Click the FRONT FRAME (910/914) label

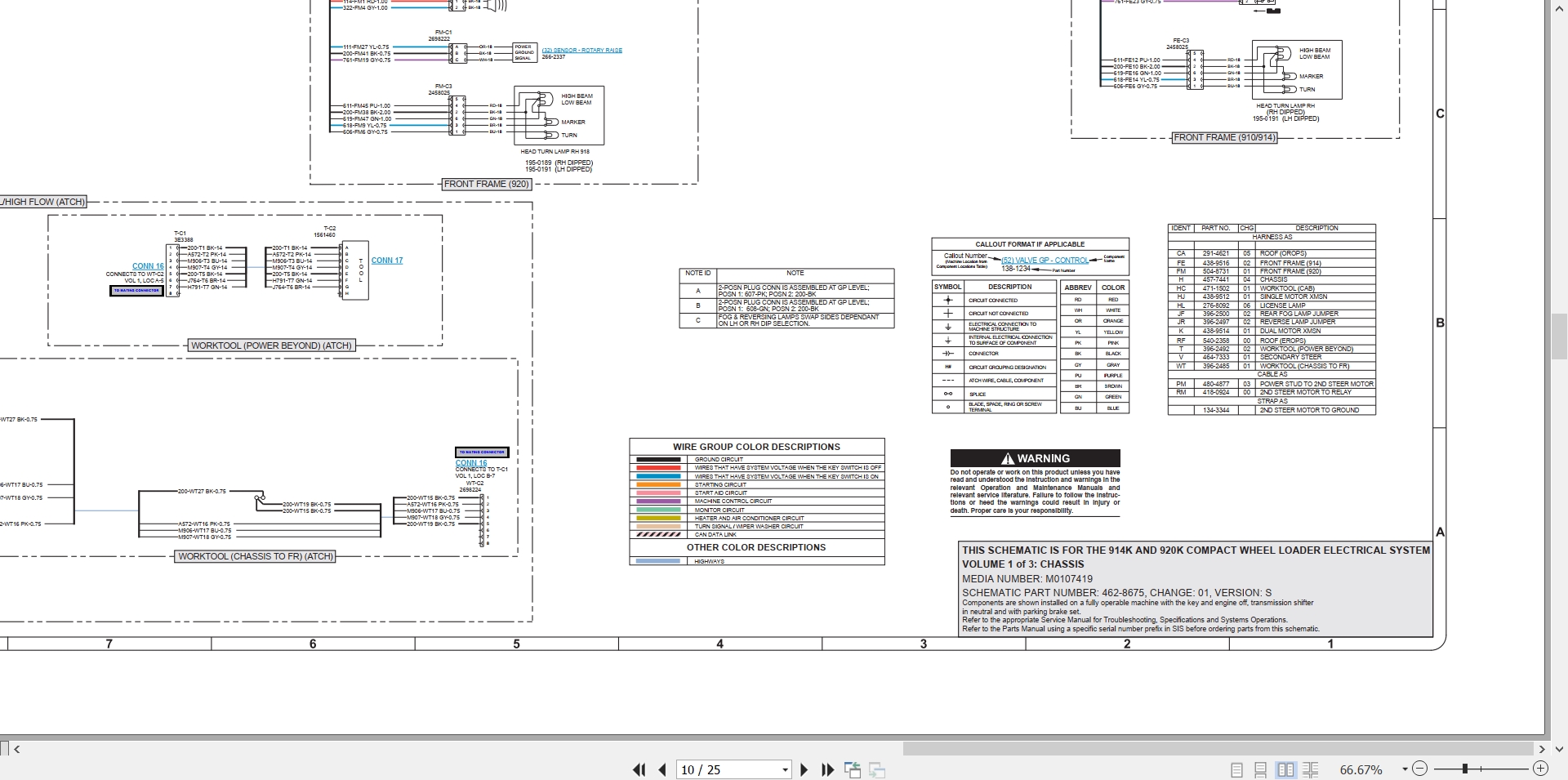1224,138
